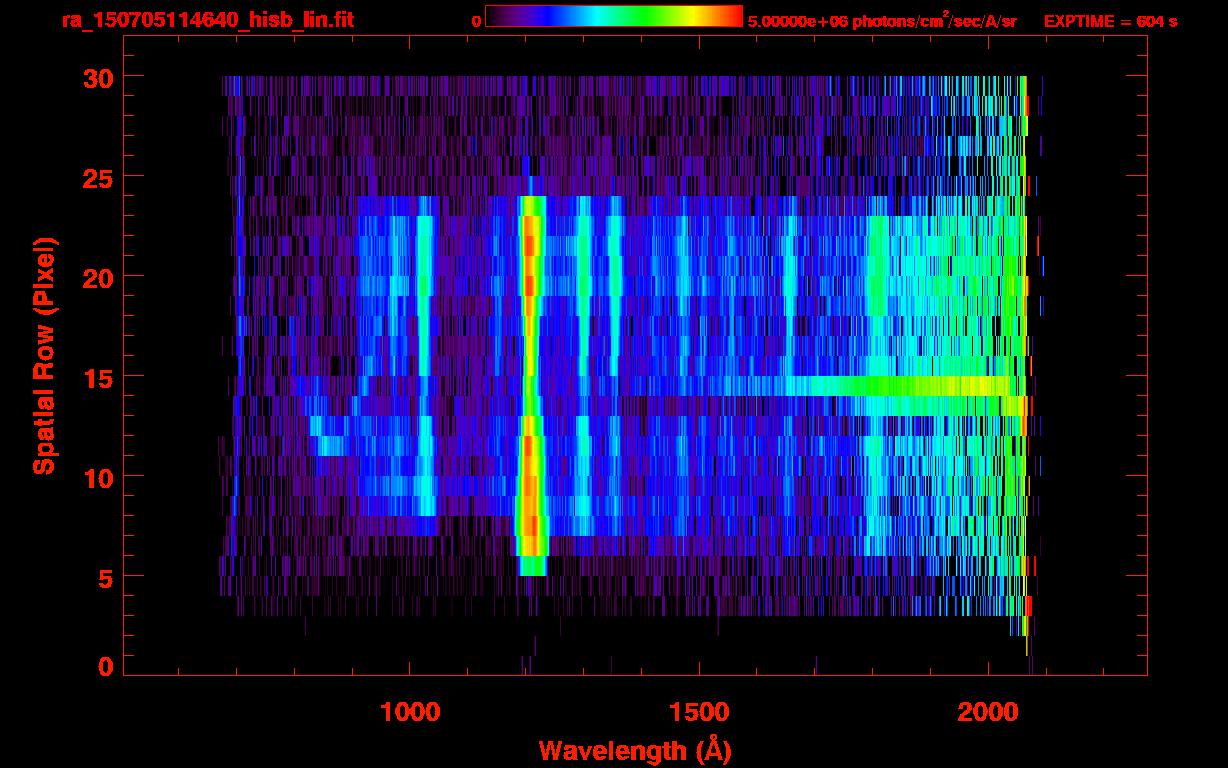Click the green horizontal streak at row 14
This screenshot has height=768, width=1228.
pos(900,386)
